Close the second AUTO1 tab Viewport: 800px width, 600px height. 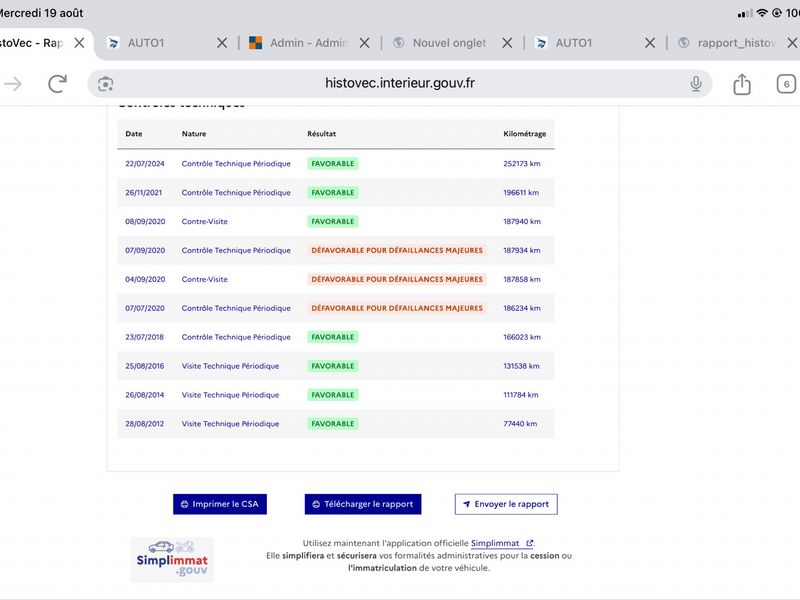point(649,43)
